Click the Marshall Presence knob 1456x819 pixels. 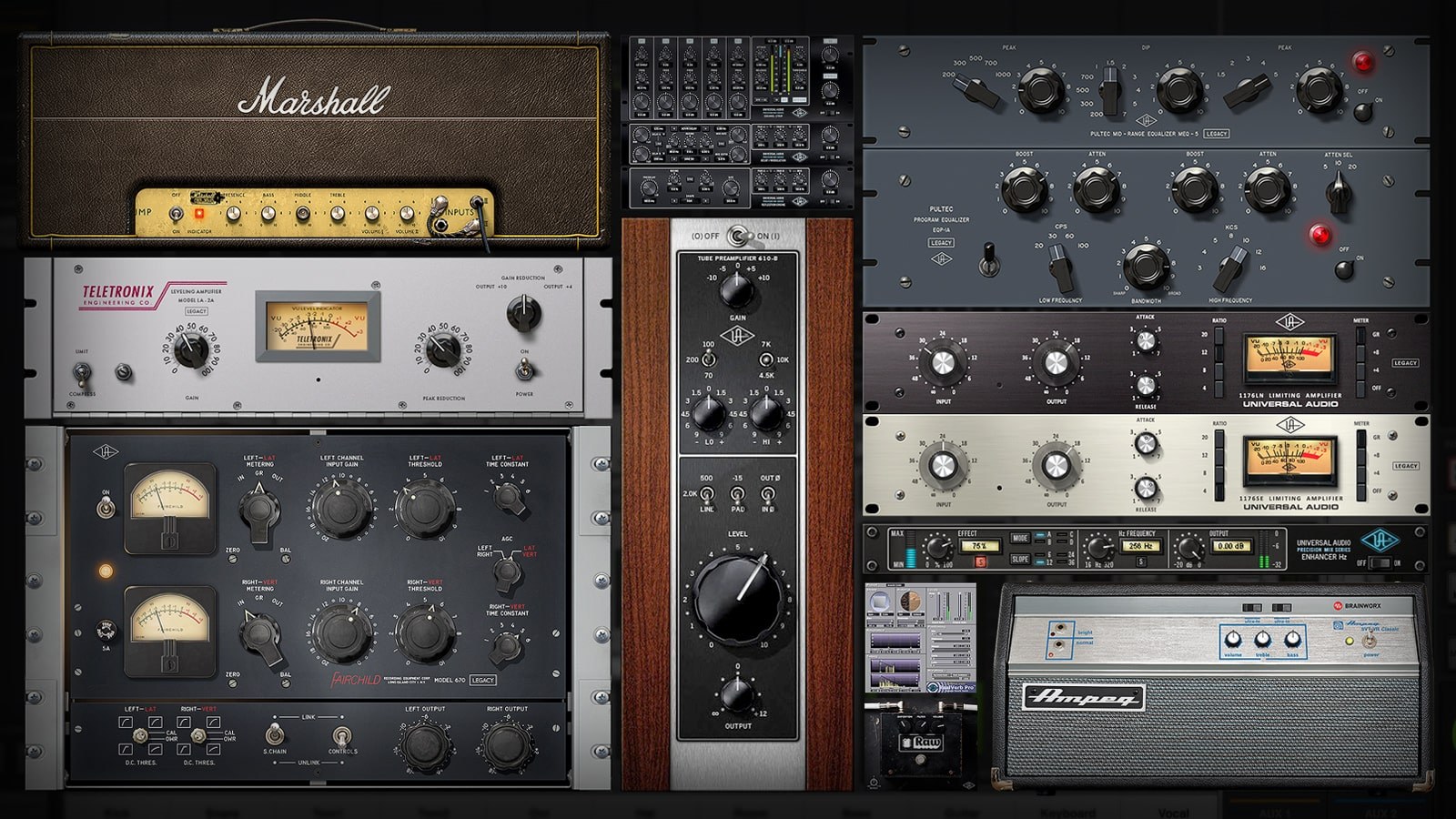click(x=234, y=214)
